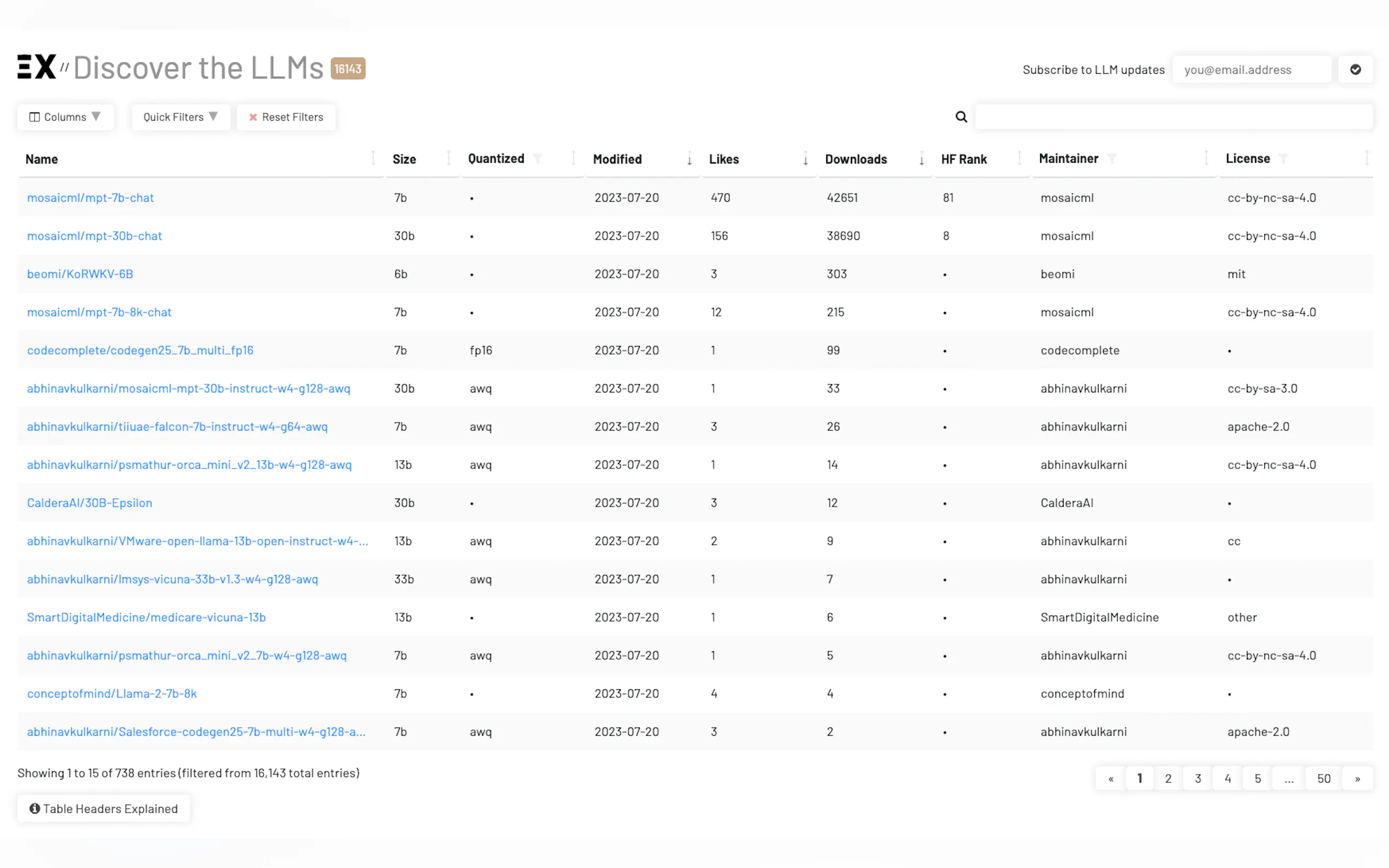Submit email with the checkmark button

tap(1355, 69)
